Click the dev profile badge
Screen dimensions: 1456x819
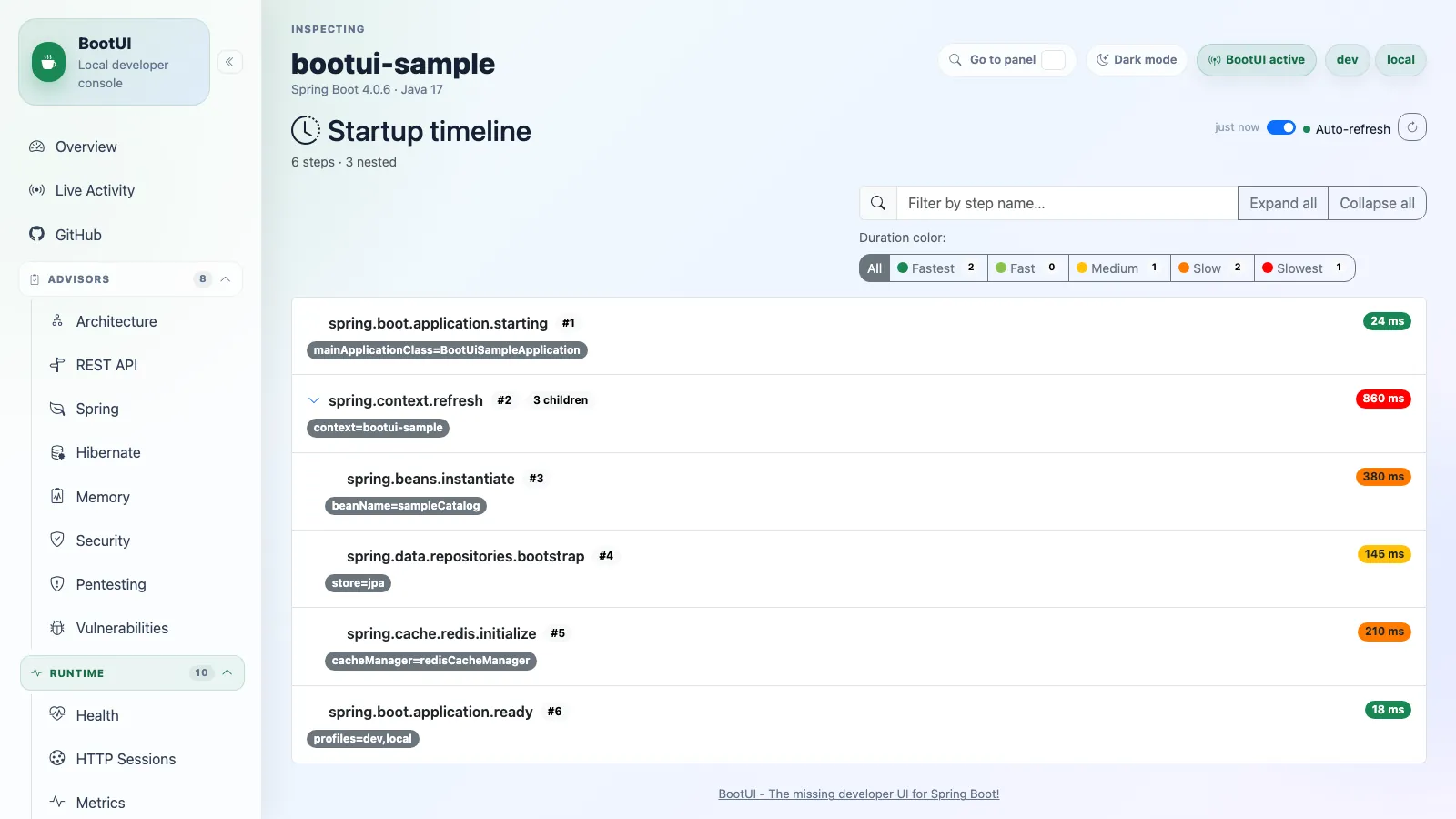coord(1347,60)
